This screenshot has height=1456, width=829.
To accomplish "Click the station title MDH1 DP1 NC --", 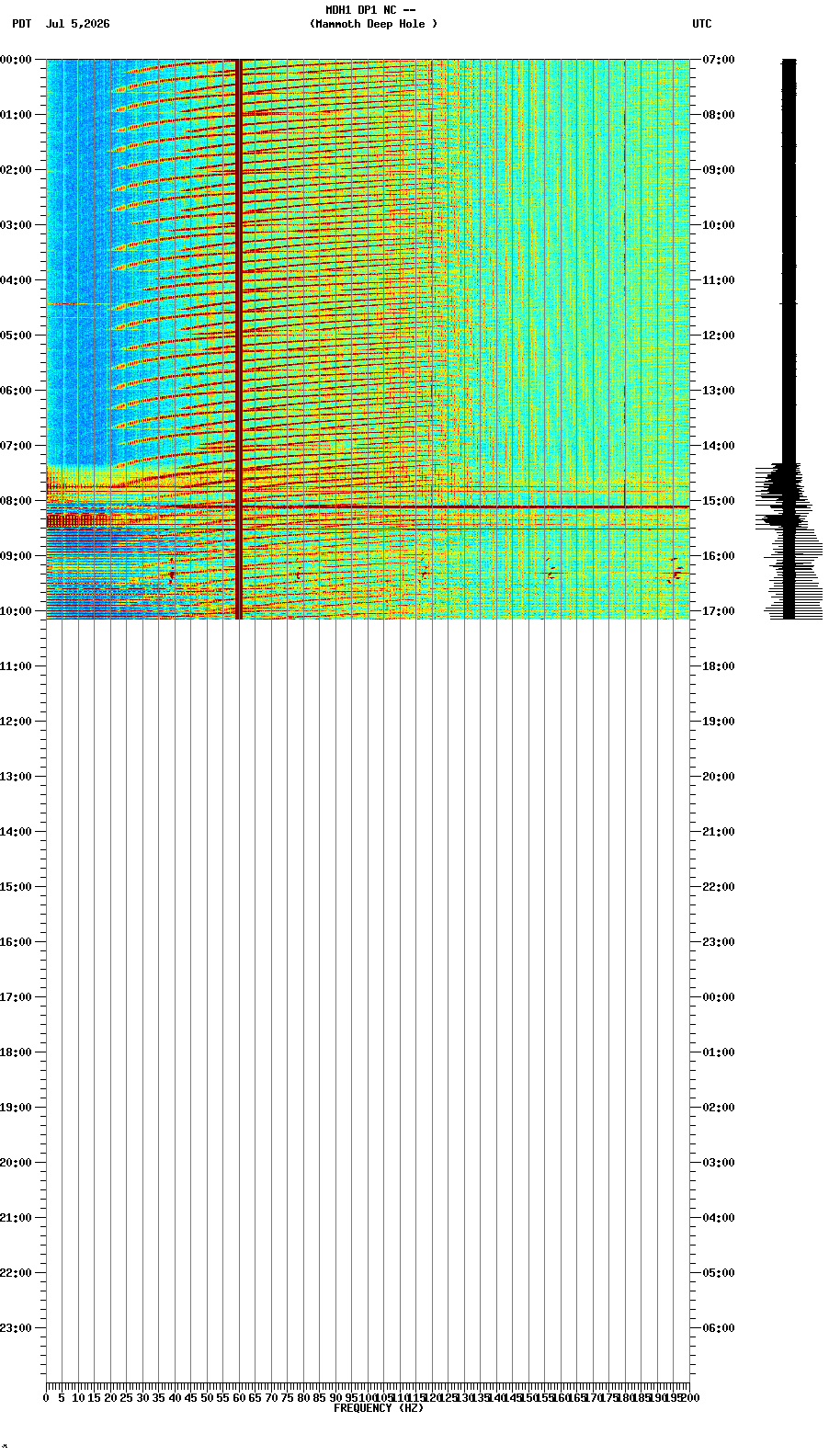I will [x=370, y=10].
